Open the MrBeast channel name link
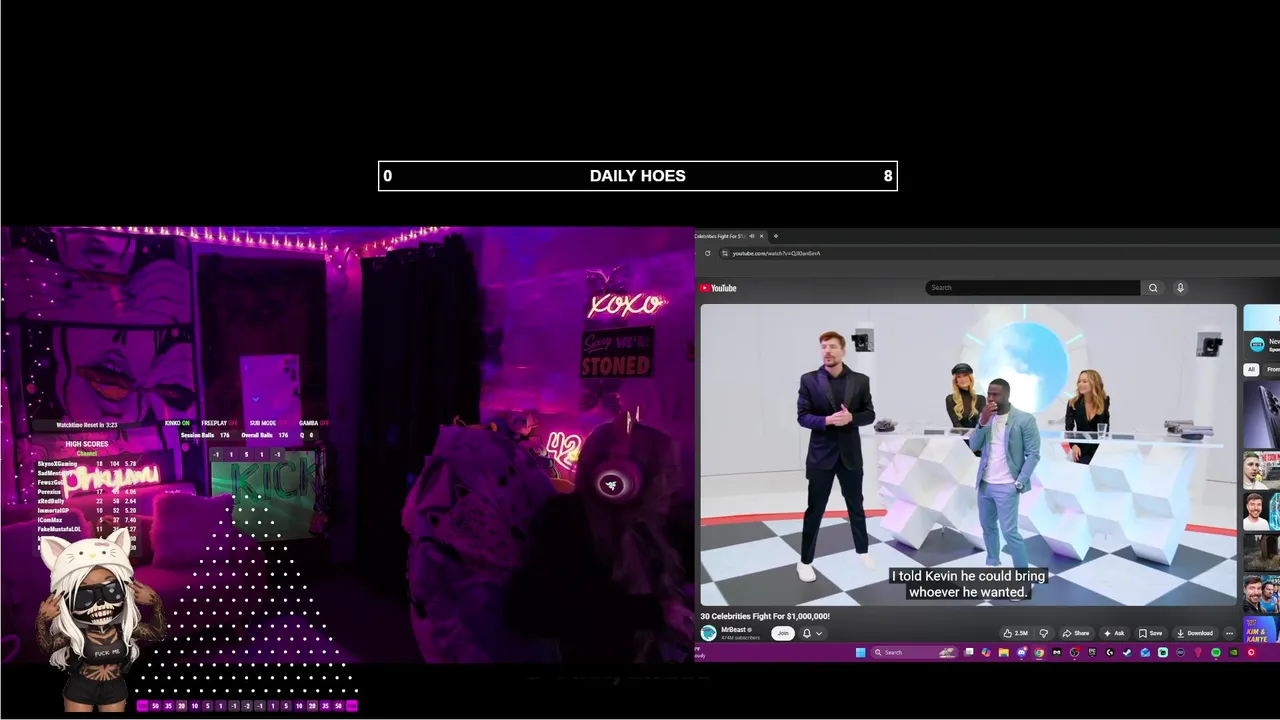 point(734,630)
